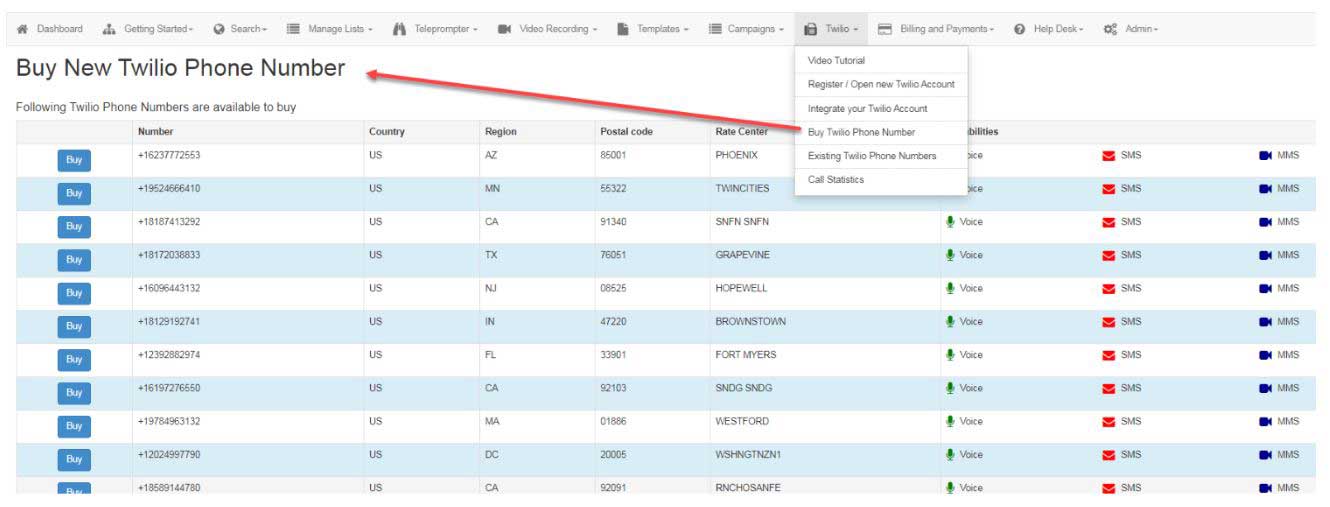The width and height of the screenshot is (1330, 507).
Task: Click the Dashboard home icon
Action: click(22, 29)
